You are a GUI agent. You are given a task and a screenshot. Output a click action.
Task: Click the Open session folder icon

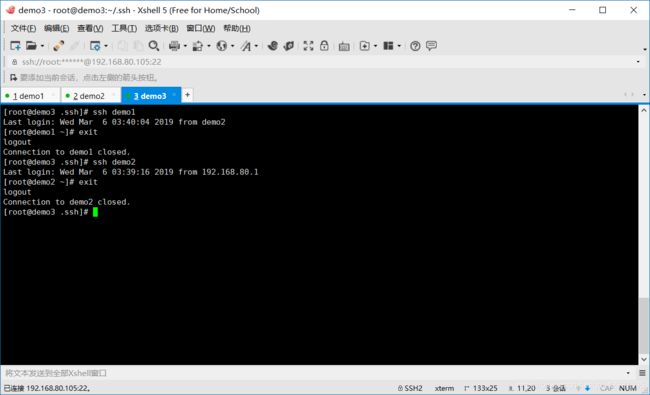pos(32,46)
